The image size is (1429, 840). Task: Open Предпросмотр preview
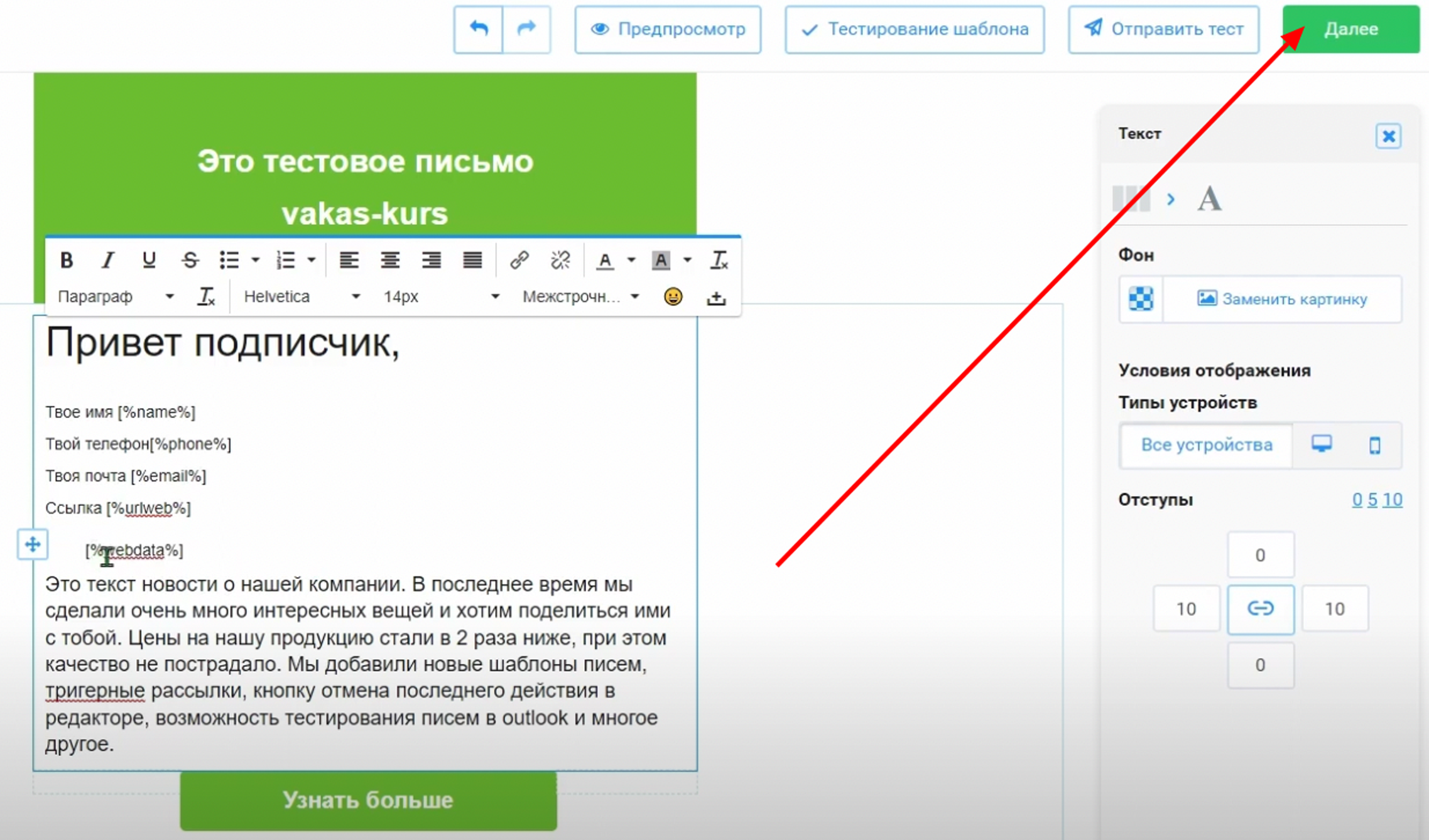[668, 29]
